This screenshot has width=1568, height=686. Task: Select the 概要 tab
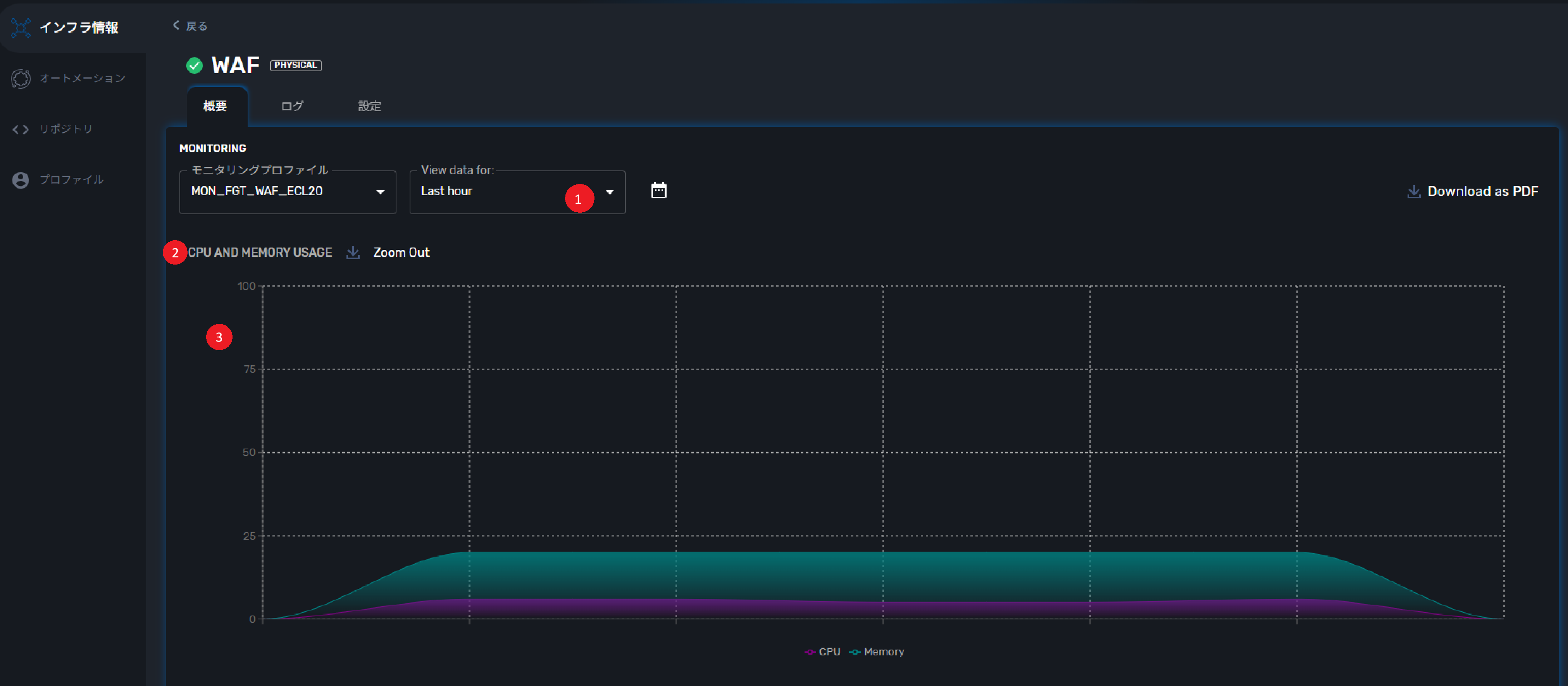215,106
